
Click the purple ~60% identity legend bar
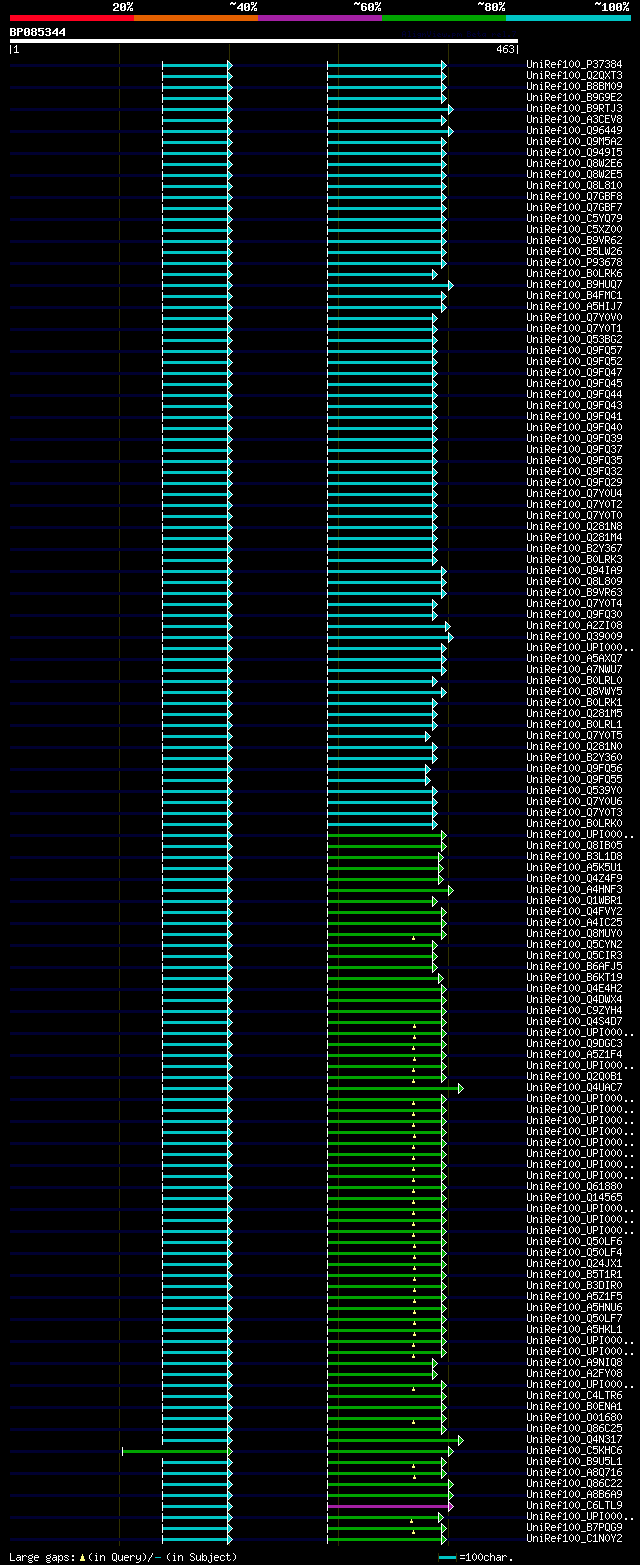320,18
